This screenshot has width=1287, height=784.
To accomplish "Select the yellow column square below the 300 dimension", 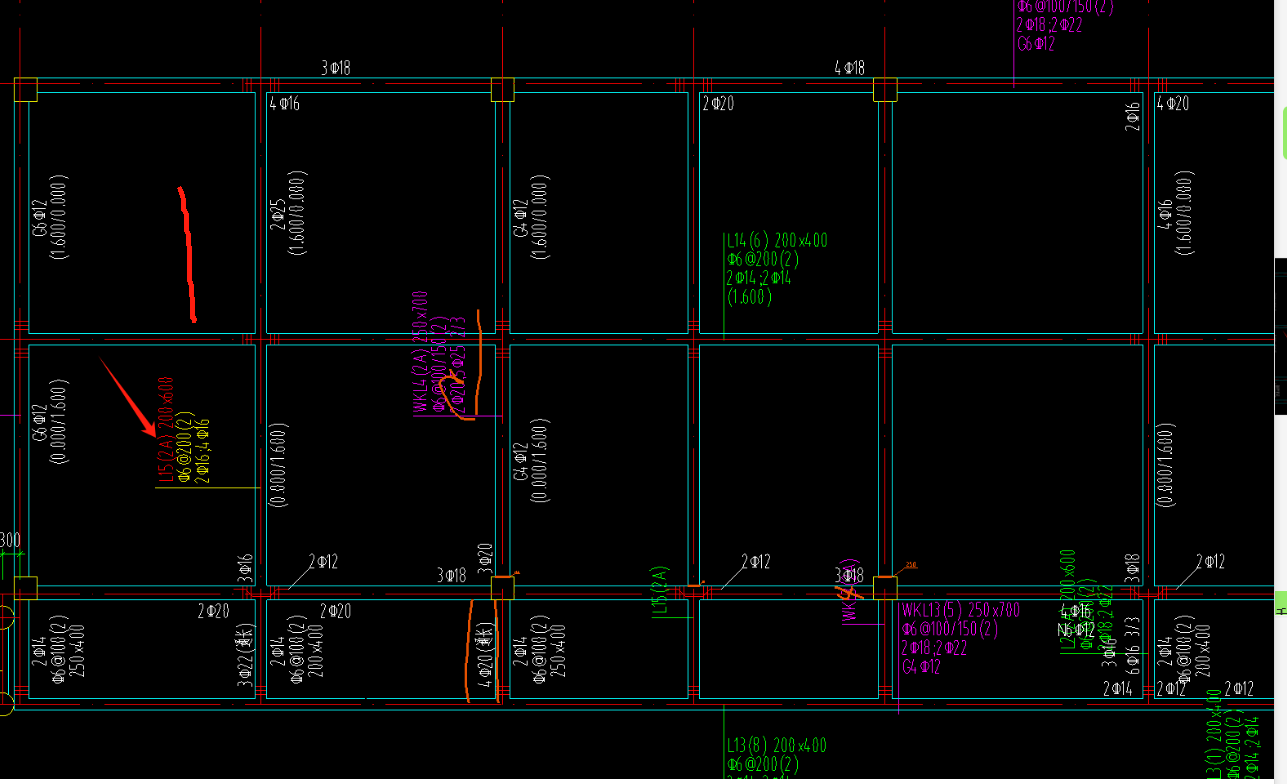I will (x=25, y=587).
